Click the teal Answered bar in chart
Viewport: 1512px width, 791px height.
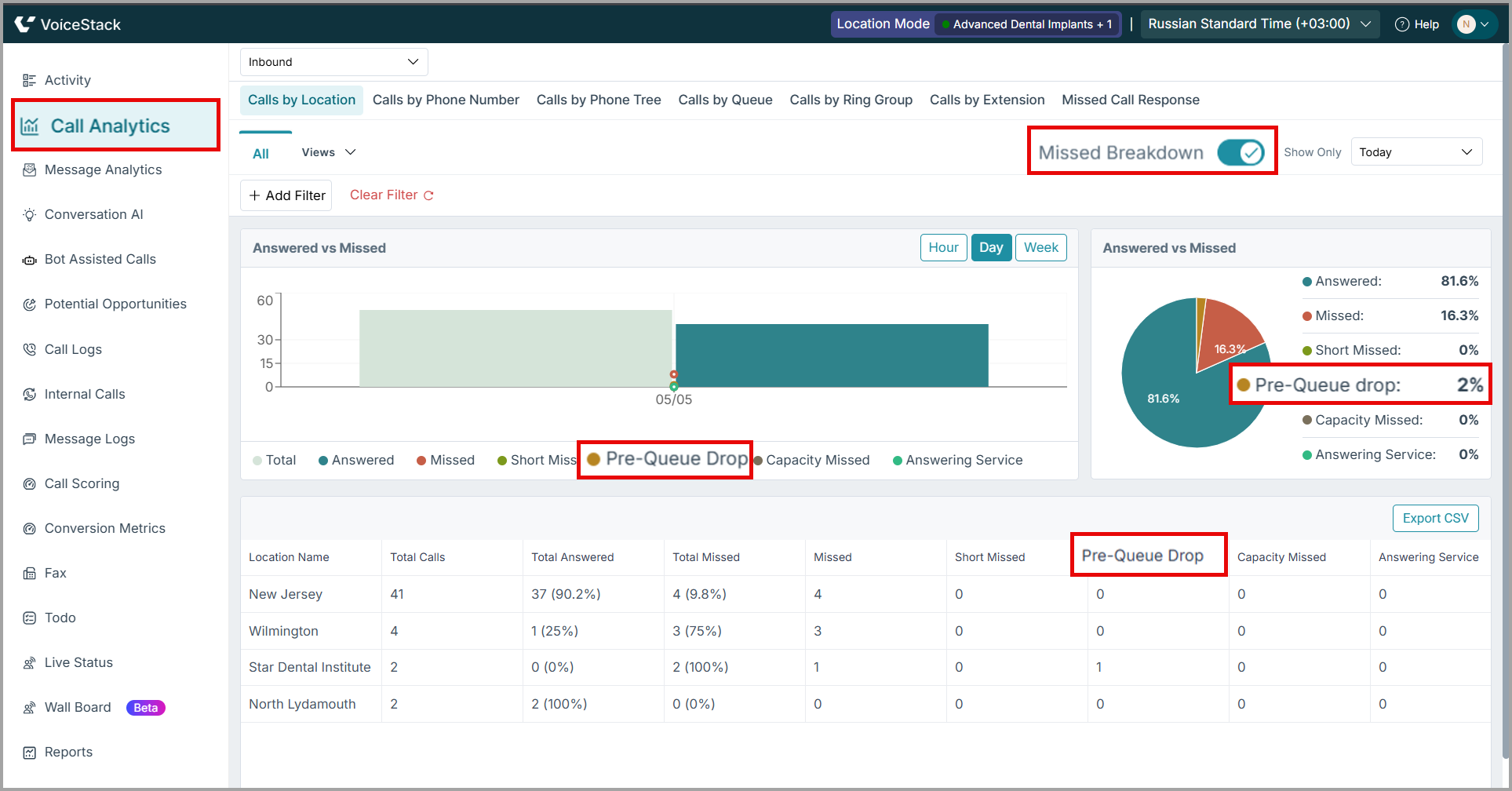832,355
